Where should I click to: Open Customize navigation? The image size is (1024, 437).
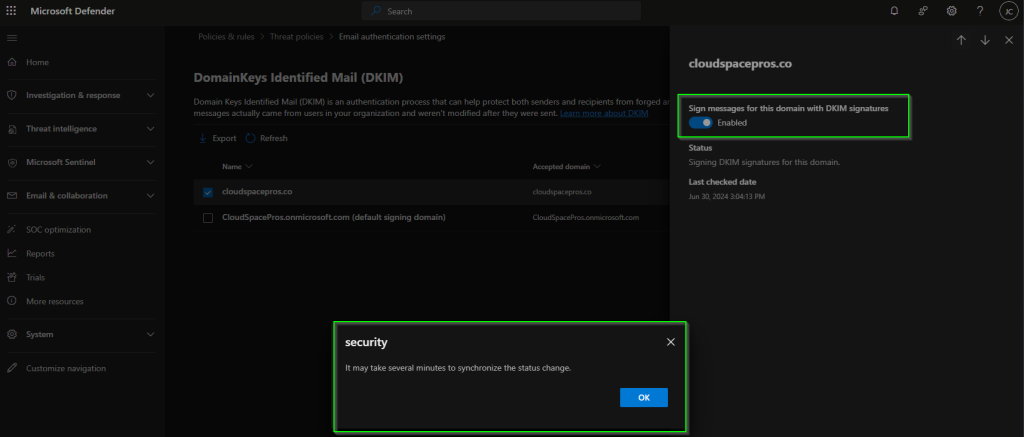tap(66, 368)
